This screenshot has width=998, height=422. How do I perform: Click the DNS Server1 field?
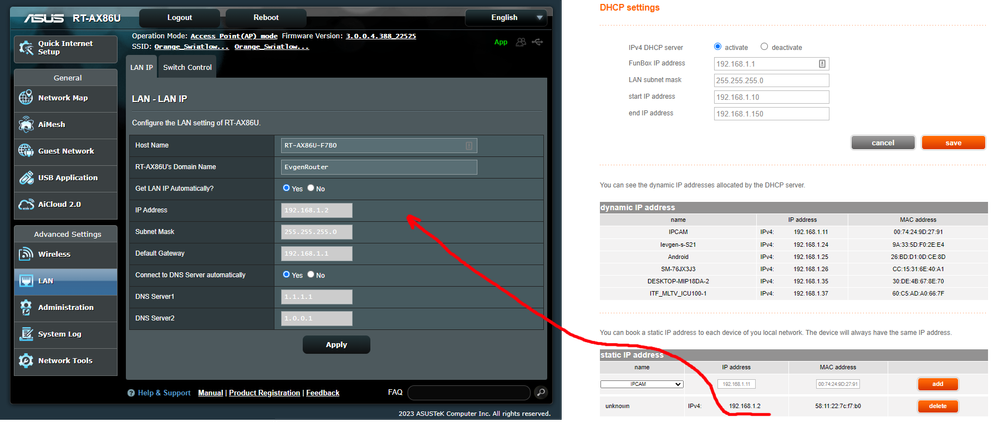click(317, 297)
